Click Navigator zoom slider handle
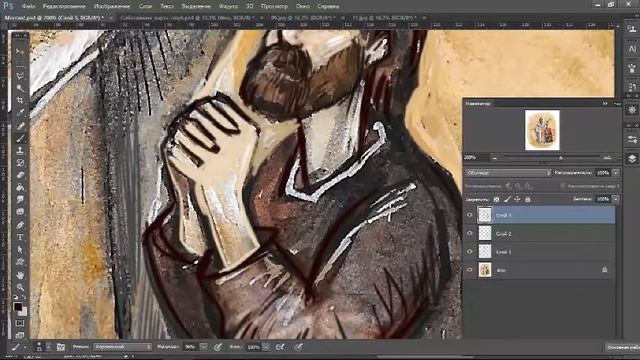This screenshot has height=360, width=640. [x=561, y=158]
